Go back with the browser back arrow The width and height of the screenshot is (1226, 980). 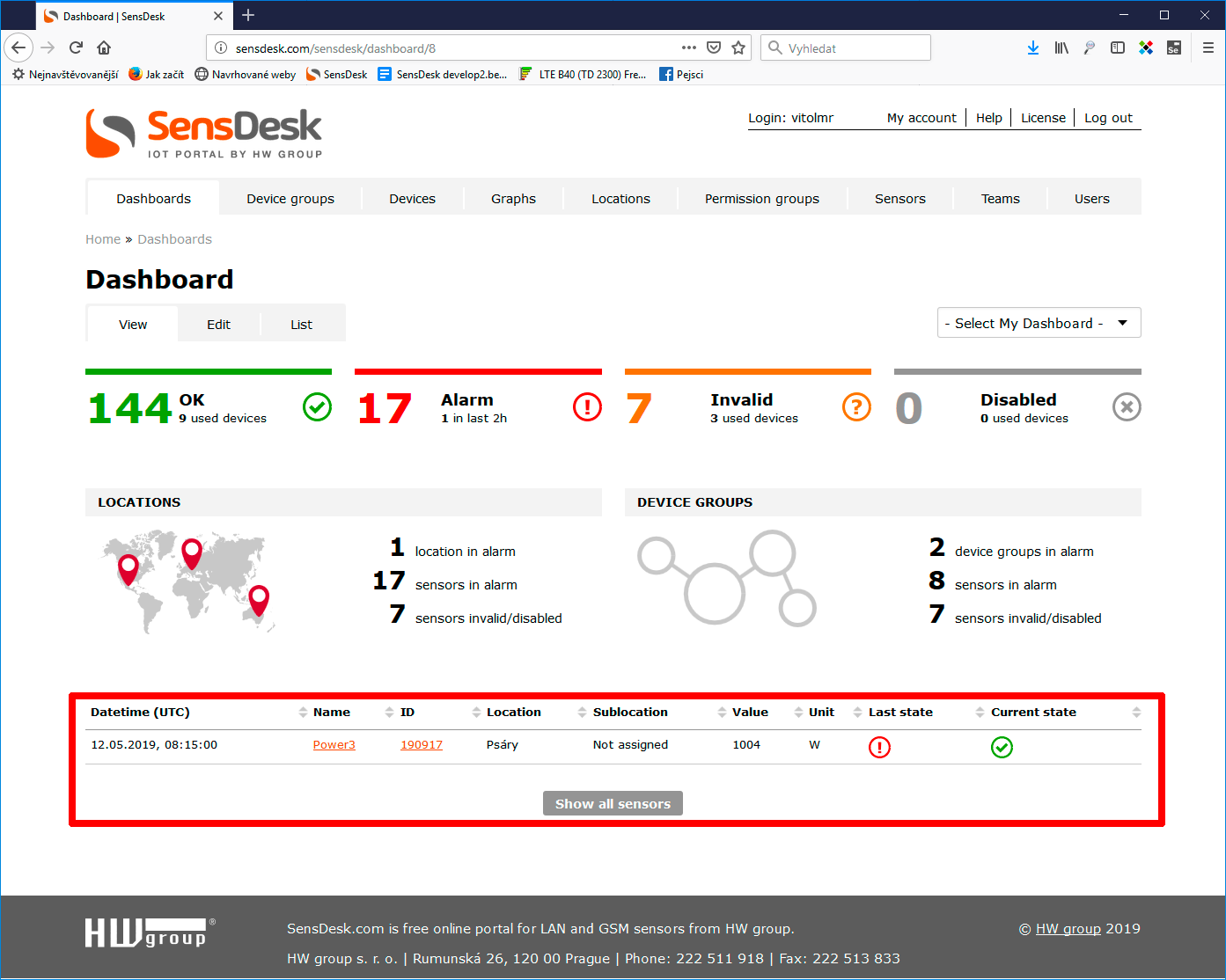click(18, 48)
